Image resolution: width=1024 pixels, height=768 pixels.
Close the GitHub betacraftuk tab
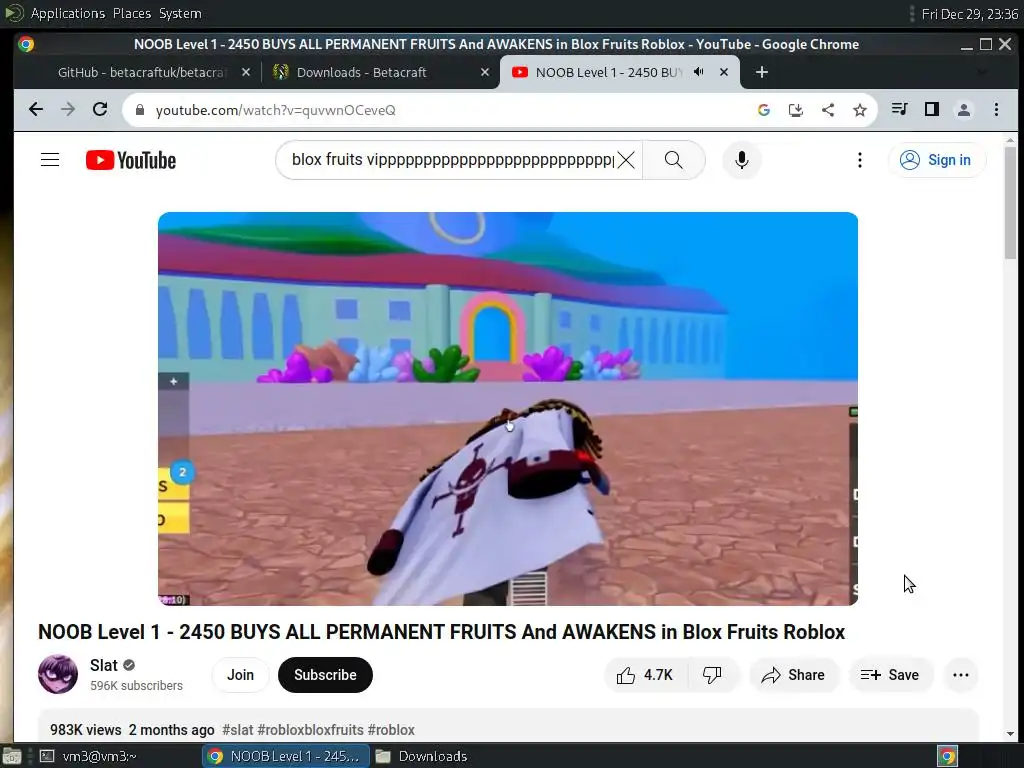point(246,72)
